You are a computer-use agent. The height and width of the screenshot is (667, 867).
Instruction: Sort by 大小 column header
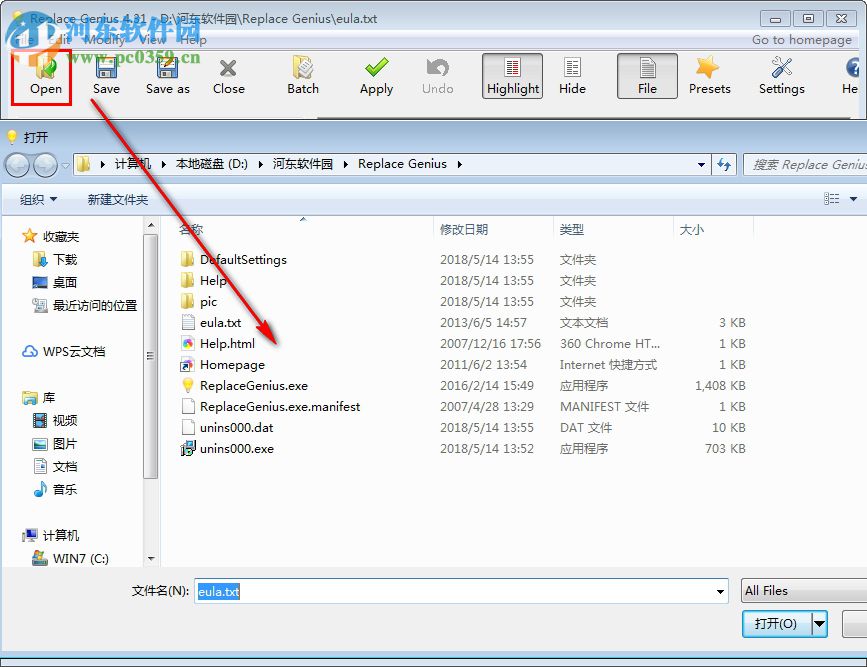click(x=691, y=230)
